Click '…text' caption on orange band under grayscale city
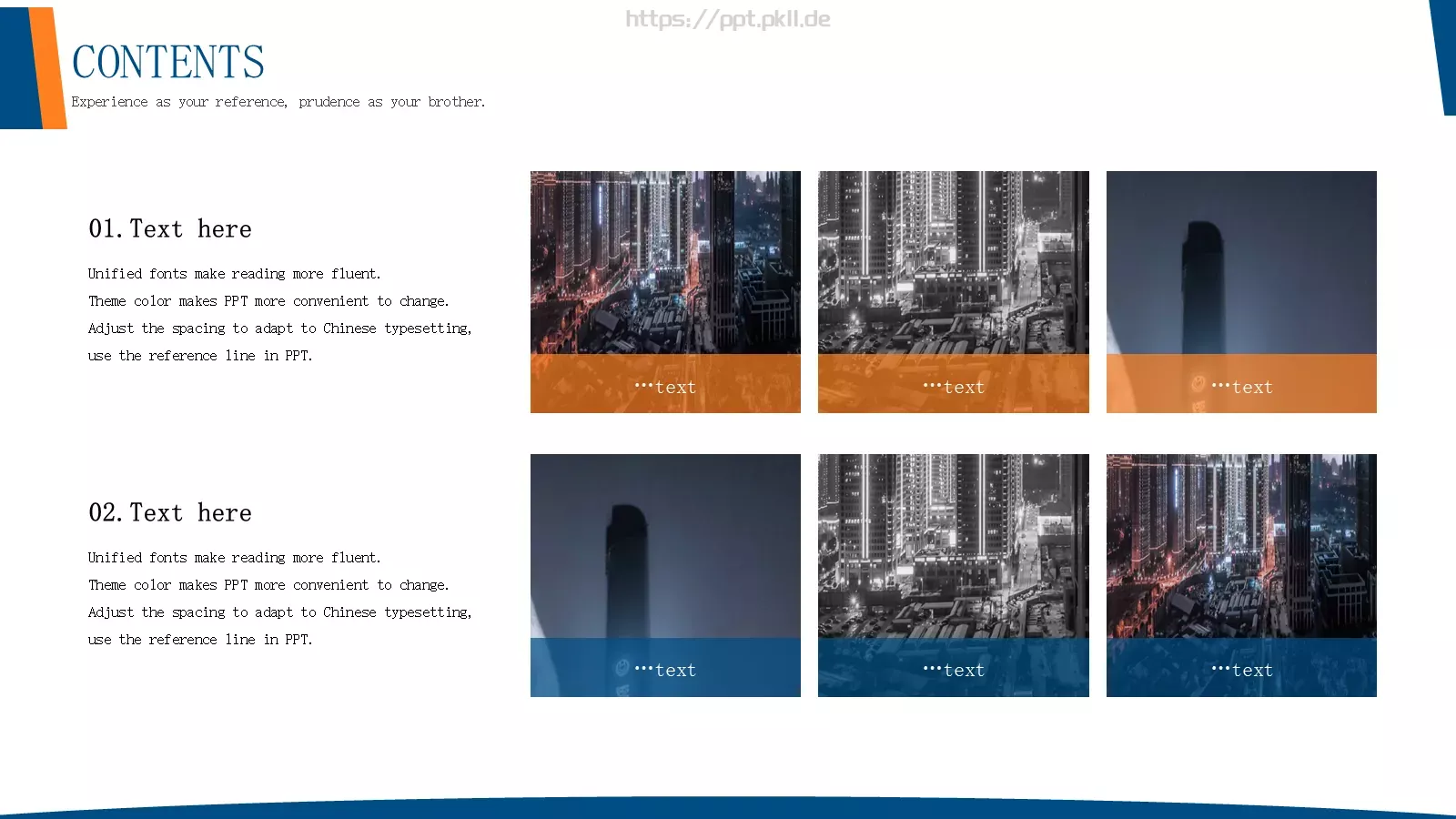 point(954,387)
